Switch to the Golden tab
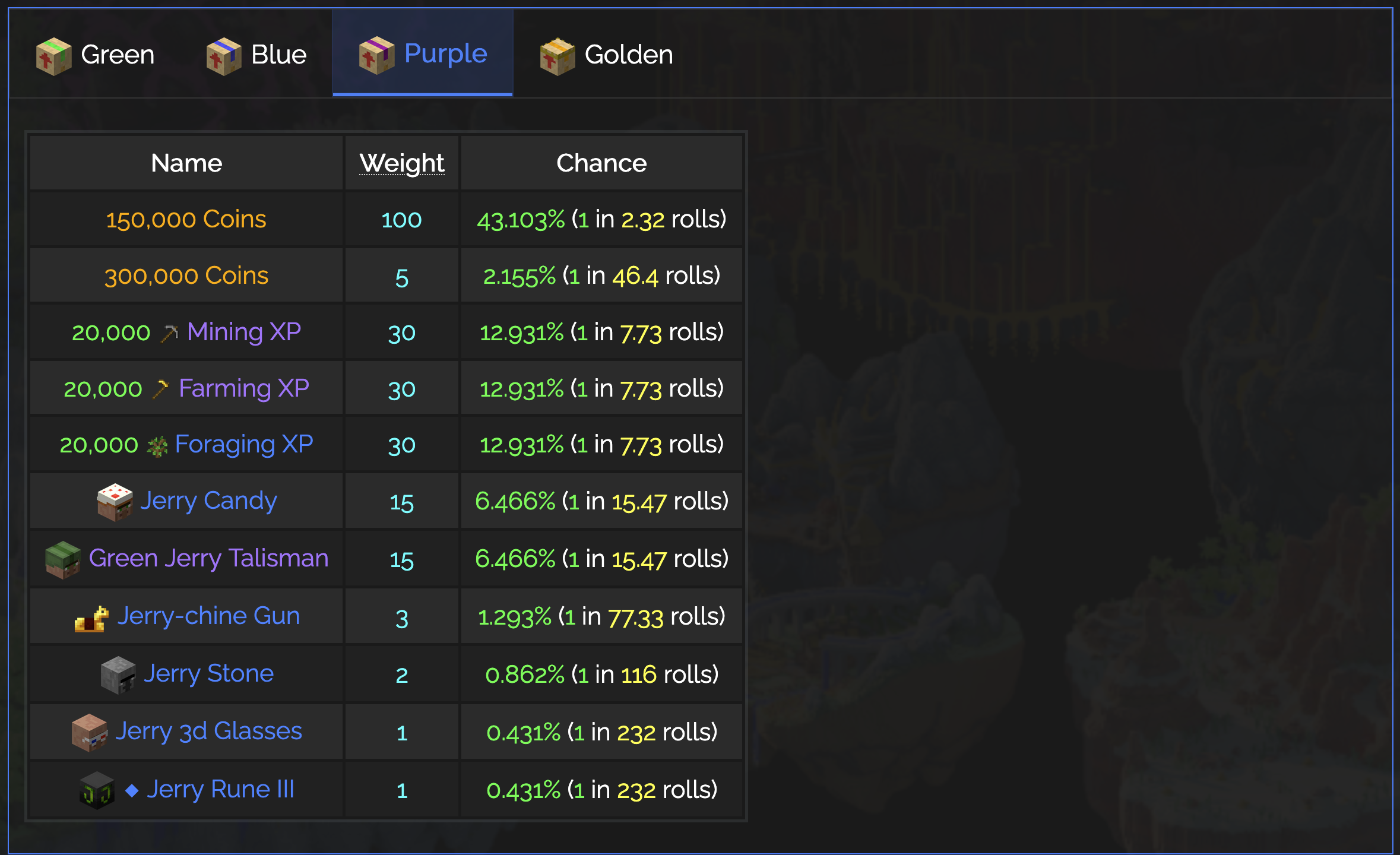The image size is (1400, 855). pyautogui.click(x=607, y=55)
